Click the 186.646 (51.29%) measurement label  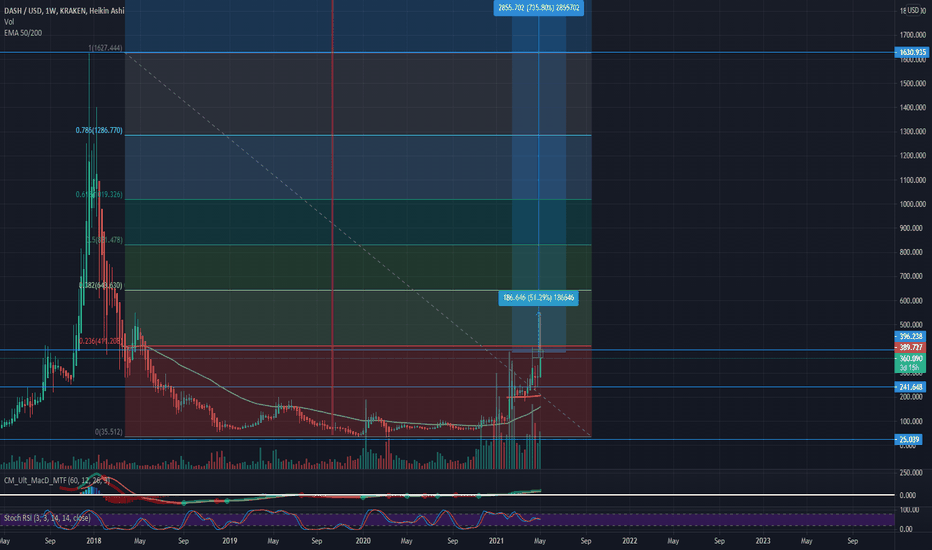[x=539, y=298]
